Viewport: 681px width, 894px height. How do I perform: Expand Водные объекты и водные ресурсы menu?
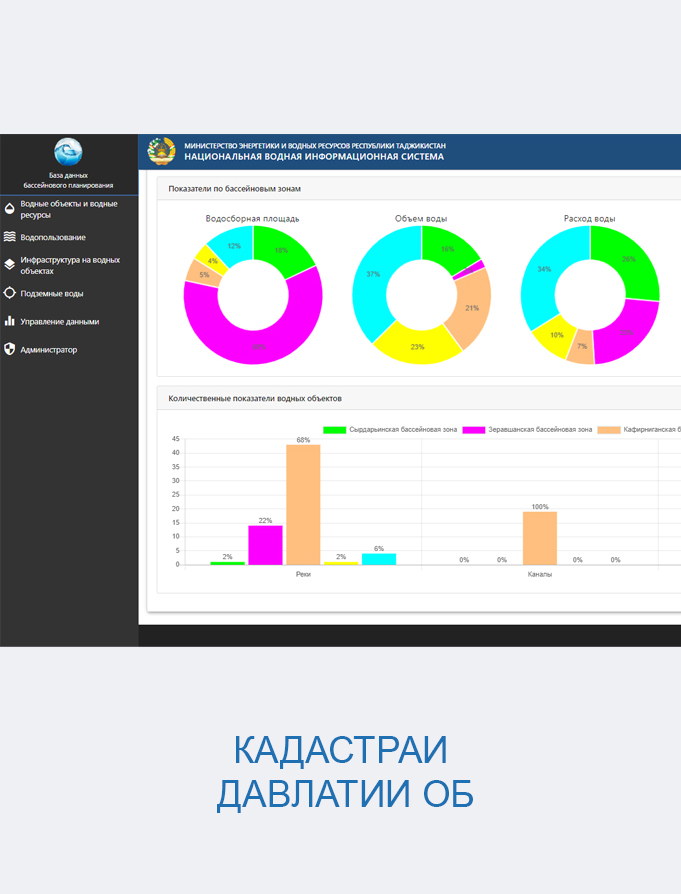(x=68, y=209)
